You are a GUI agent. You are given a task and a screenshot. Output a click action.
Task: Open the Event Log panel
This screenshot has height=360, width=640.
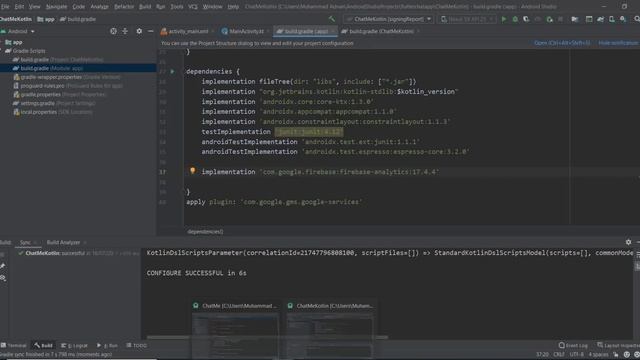coord(573,345)
